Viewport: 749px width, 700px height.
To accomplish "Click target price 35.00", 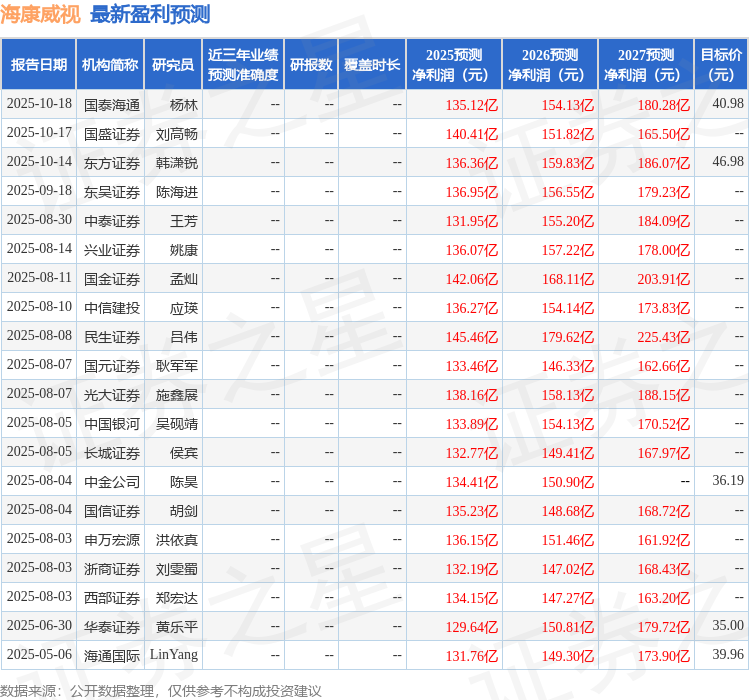I will [728, 625].
